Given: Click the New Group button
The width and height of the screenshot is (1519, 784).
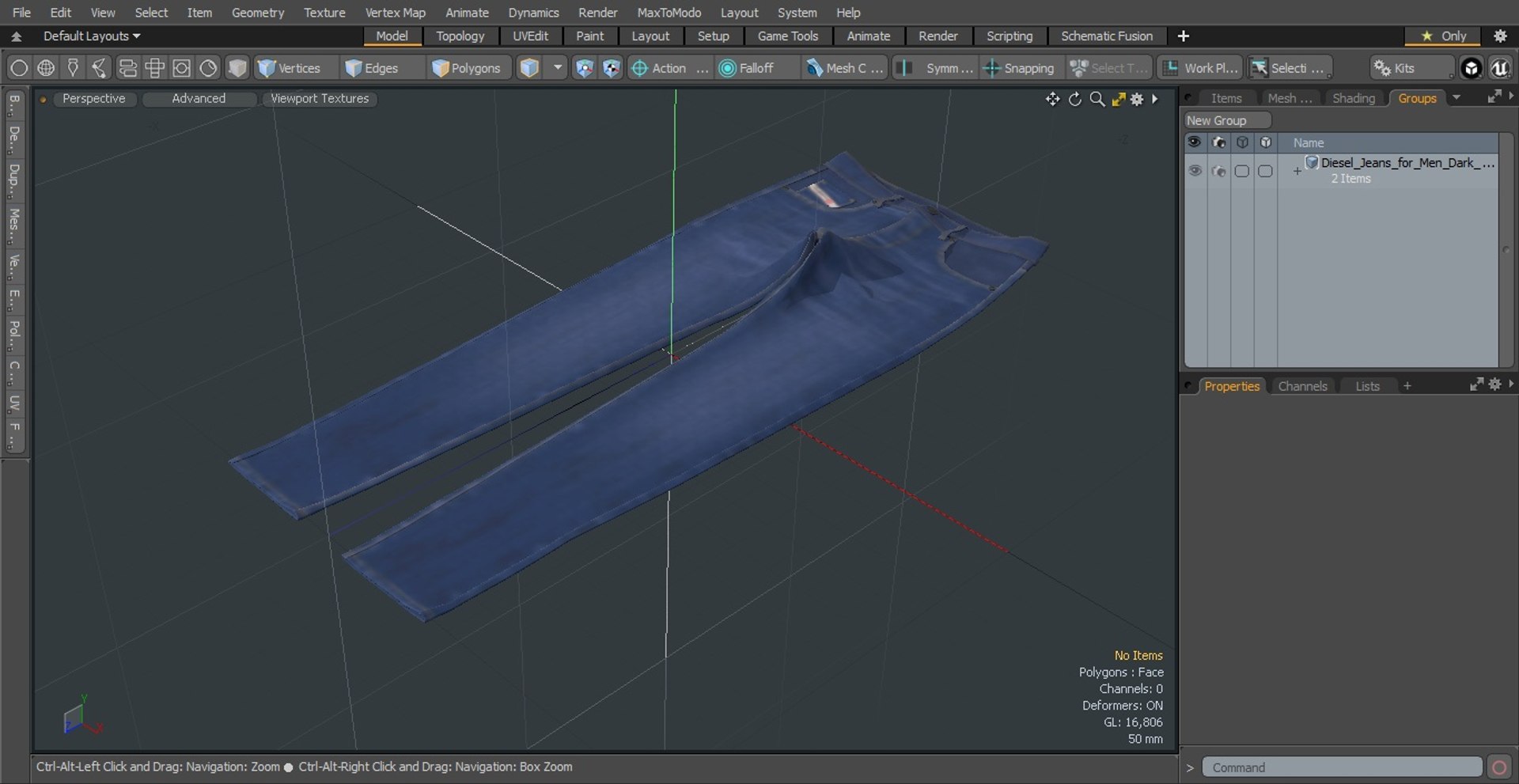Looking at the screenshot, I should (1227, 120).
